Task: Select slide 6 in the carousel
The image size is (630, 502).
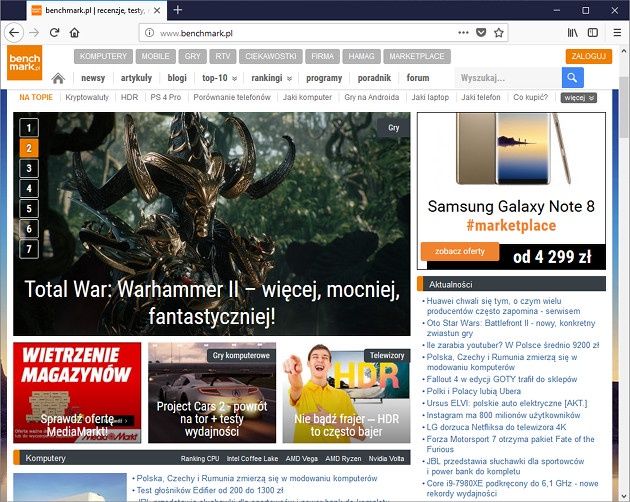Action: [x=29, y=229]
